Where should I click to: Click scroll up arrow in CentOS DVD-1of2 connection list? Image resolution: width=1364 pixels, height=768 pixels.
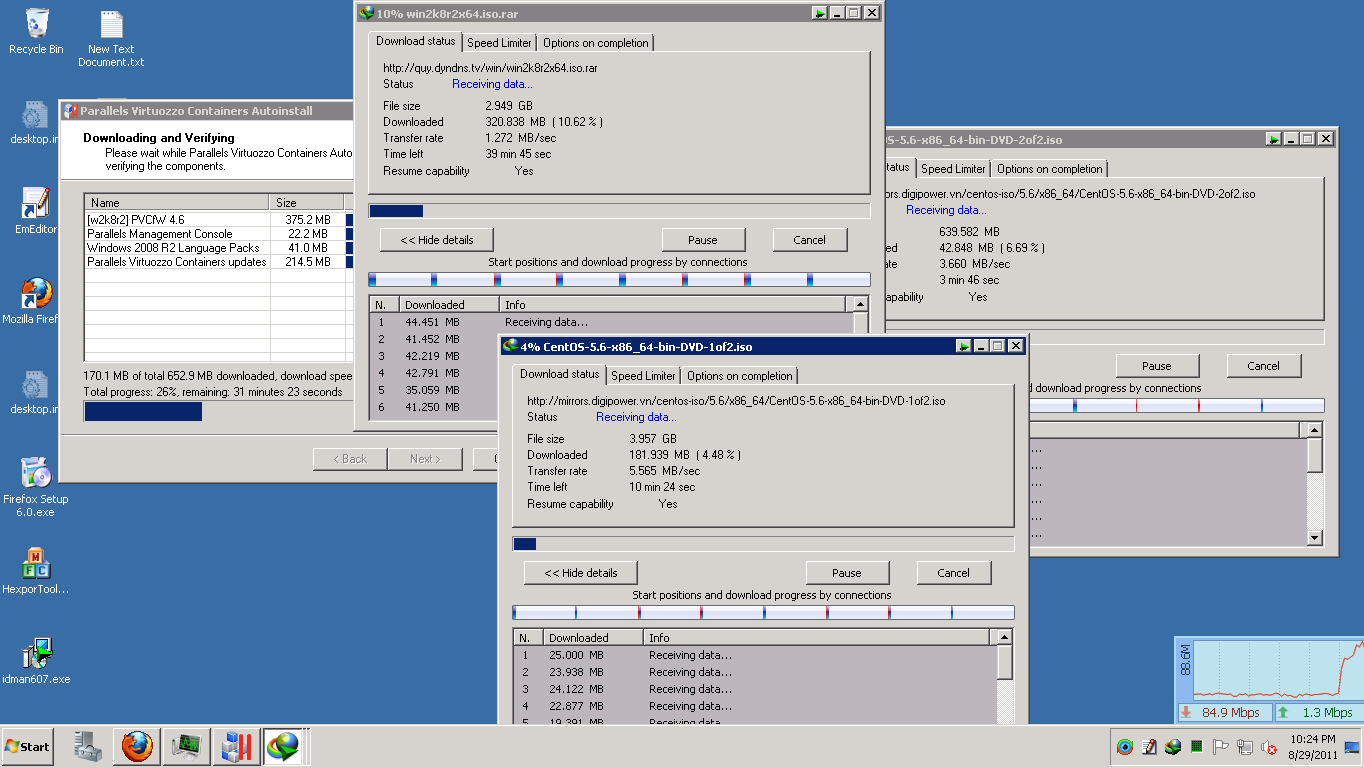(1004, 637)
